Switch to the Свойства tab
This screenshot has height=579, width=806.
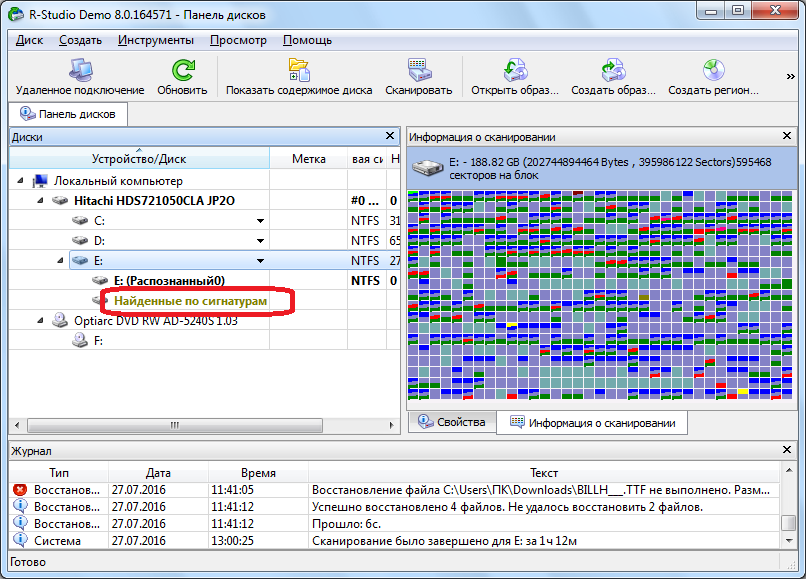coord(452,422)
